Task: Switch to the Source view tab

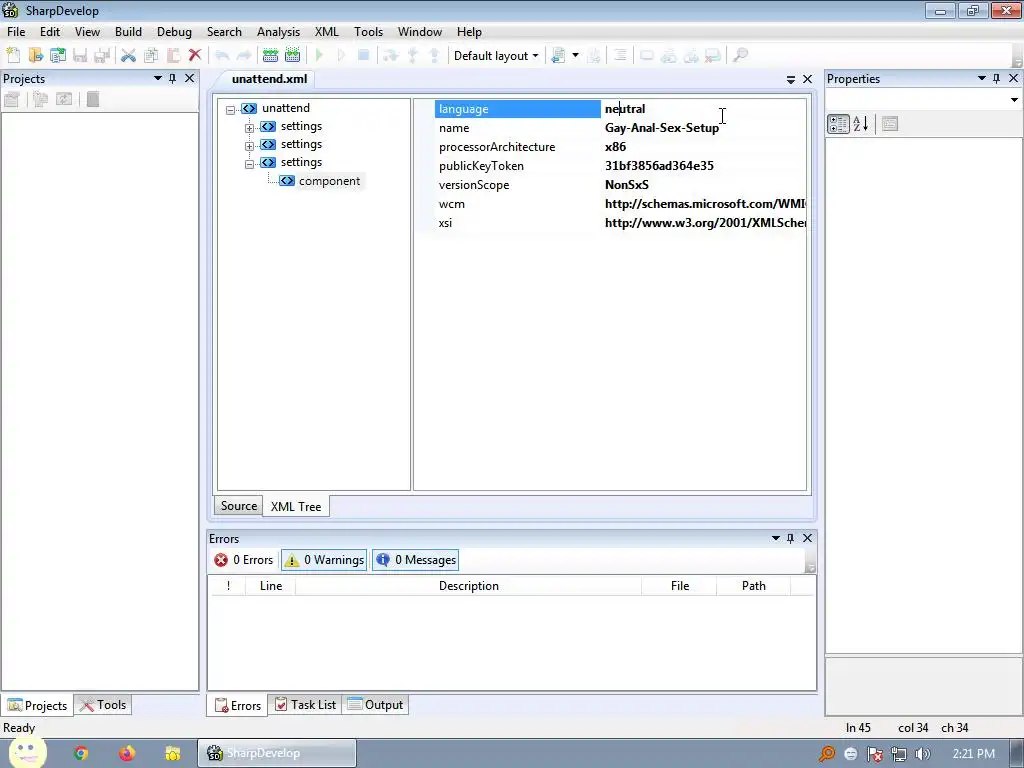Action: tap(238, 505)
